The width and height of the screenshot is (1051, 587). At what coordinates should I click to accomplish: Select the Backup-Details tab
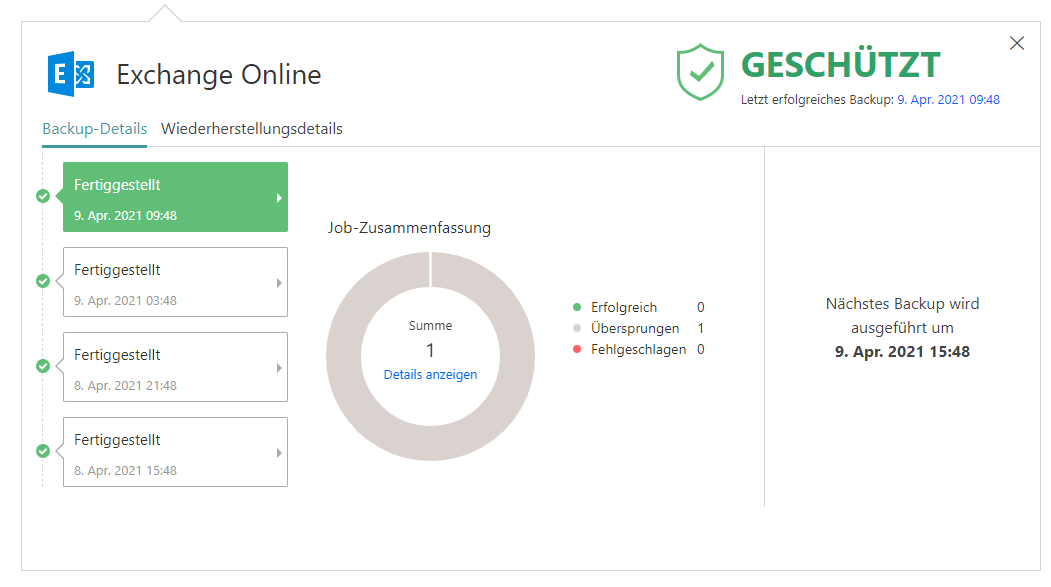[x=94, y=129]
